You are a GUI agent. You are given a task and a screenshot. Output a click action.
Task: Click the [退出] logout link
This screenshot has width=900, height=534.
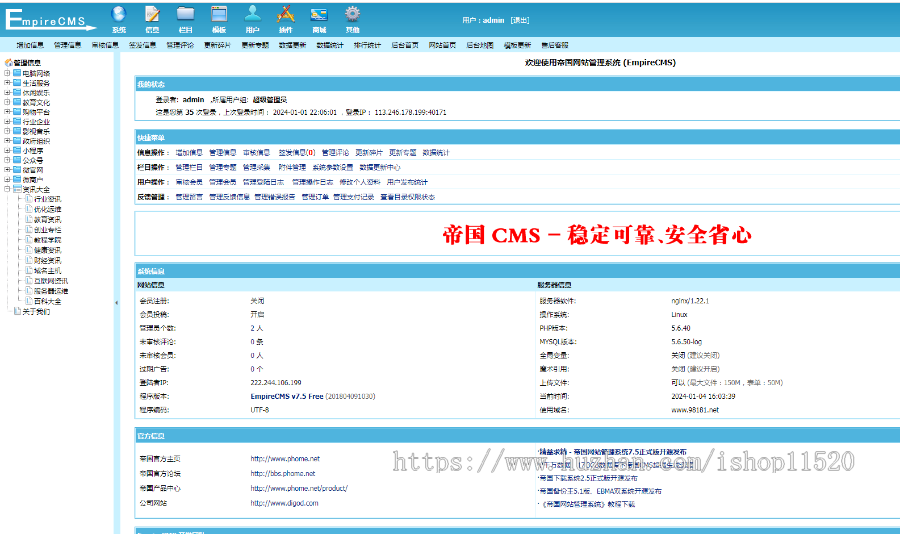(x=520, y=20)
